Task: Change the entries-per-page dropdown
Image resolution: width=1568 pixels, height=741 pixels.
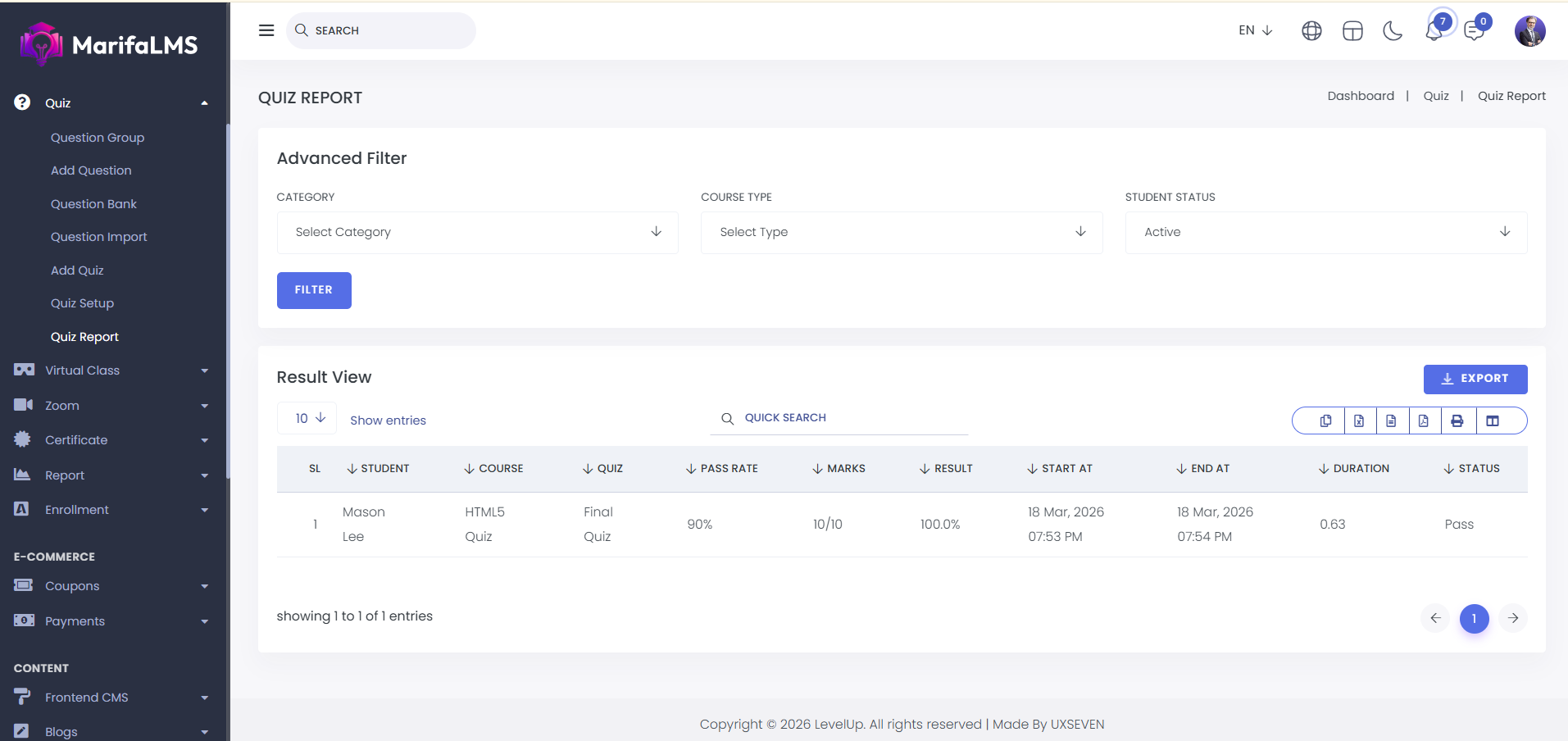Action: [x=307, y=418]
